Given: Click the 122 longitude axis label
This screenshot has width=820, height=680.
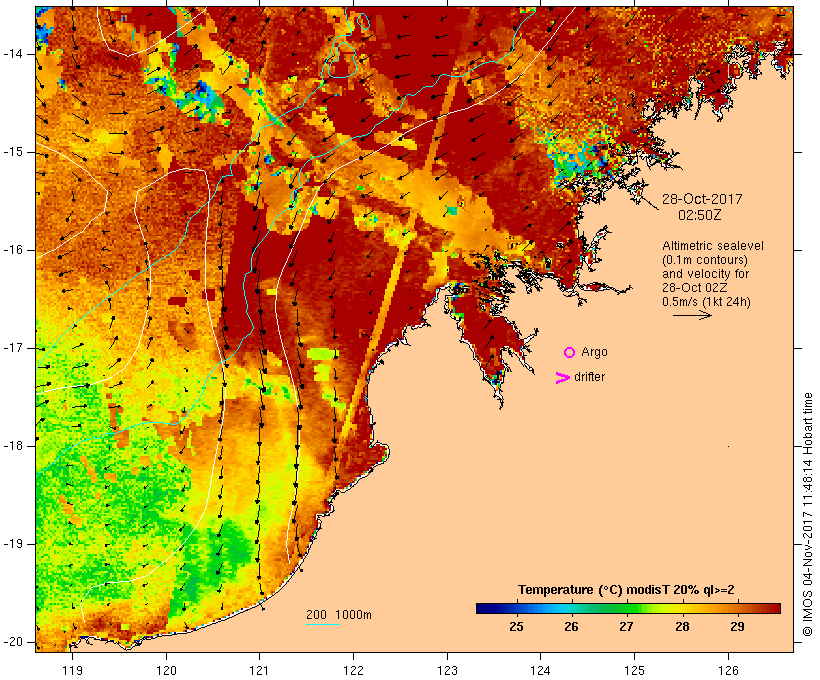Looking at the screenshot, I should (353, 670).
